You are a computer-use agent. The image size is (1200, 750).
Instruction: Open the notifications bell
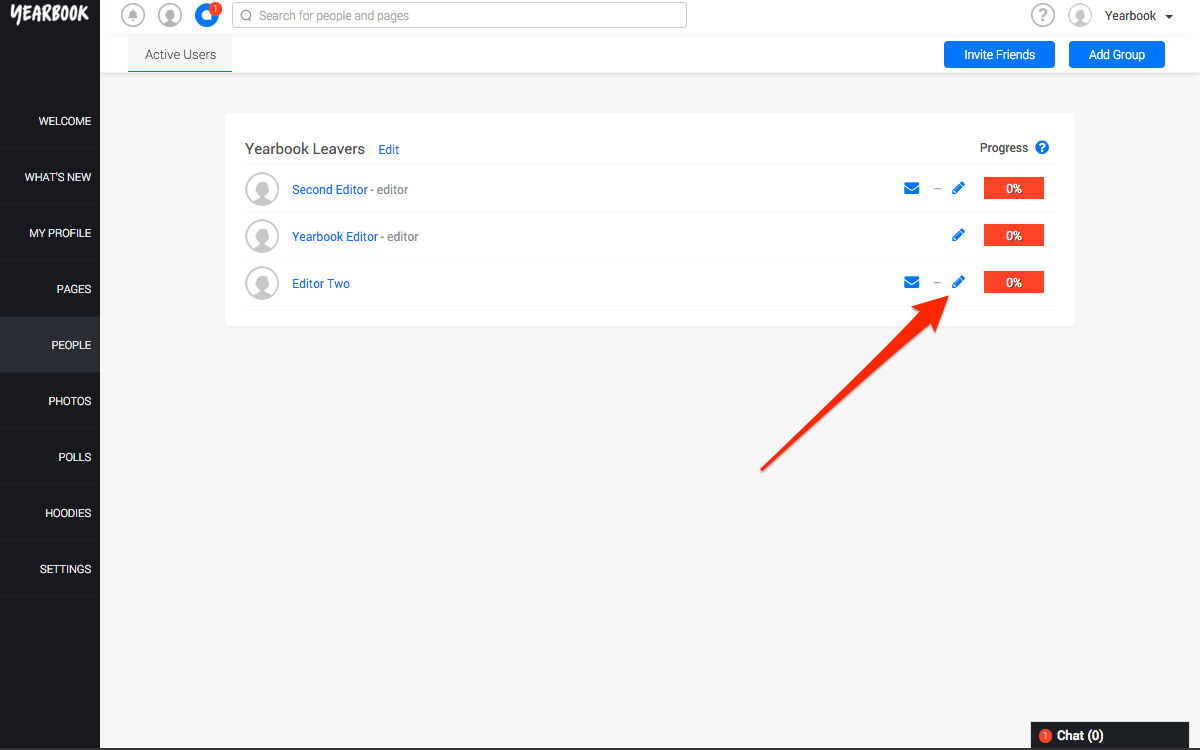133,15
